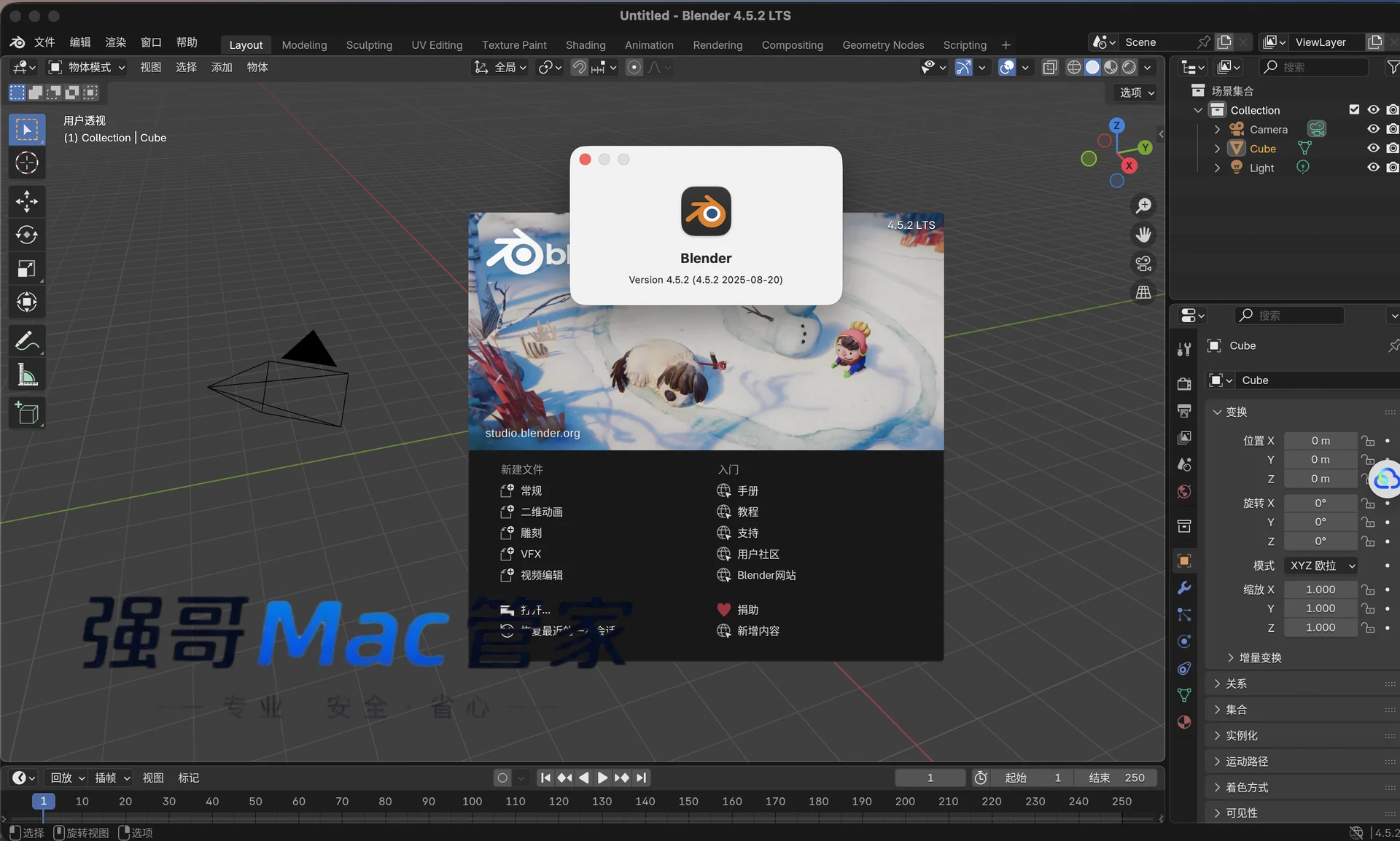Open rotation mode XYZ dropdown

(1322, 566)
